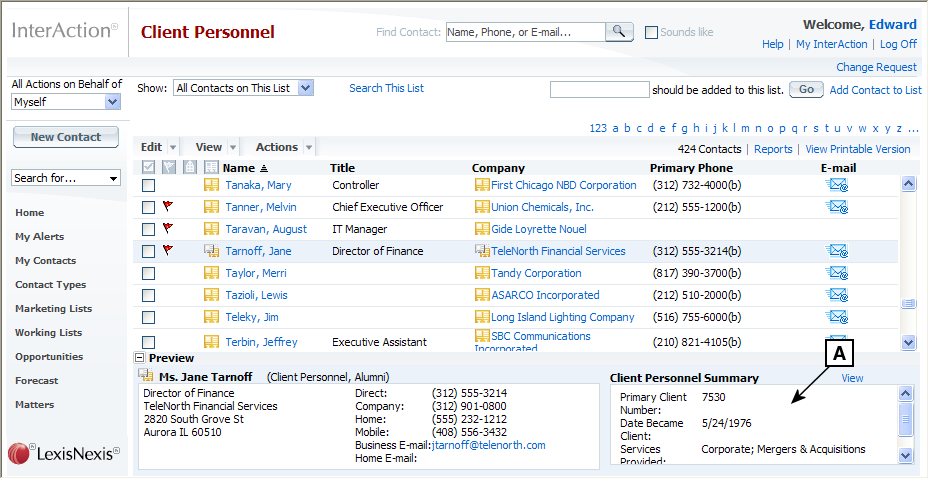
Task: Click company icon beside Tandy Corporation
Action: pyautogui.click(x=482, y=273)
